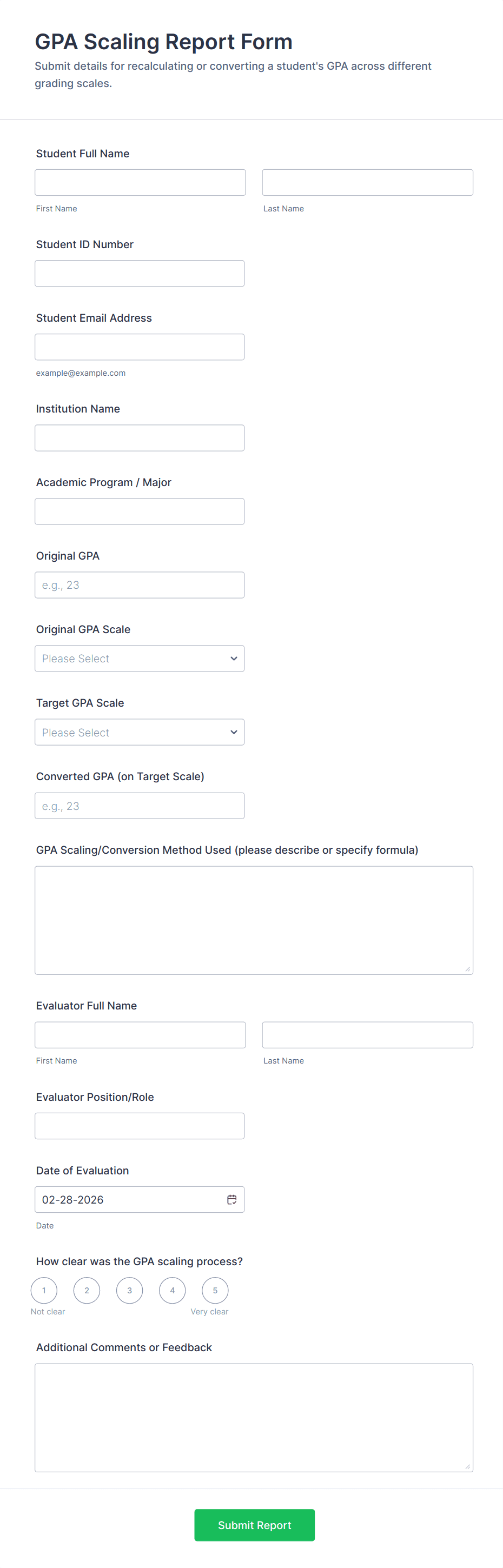
Task: Click the Student ID Number field
Action: coord(140,273)
